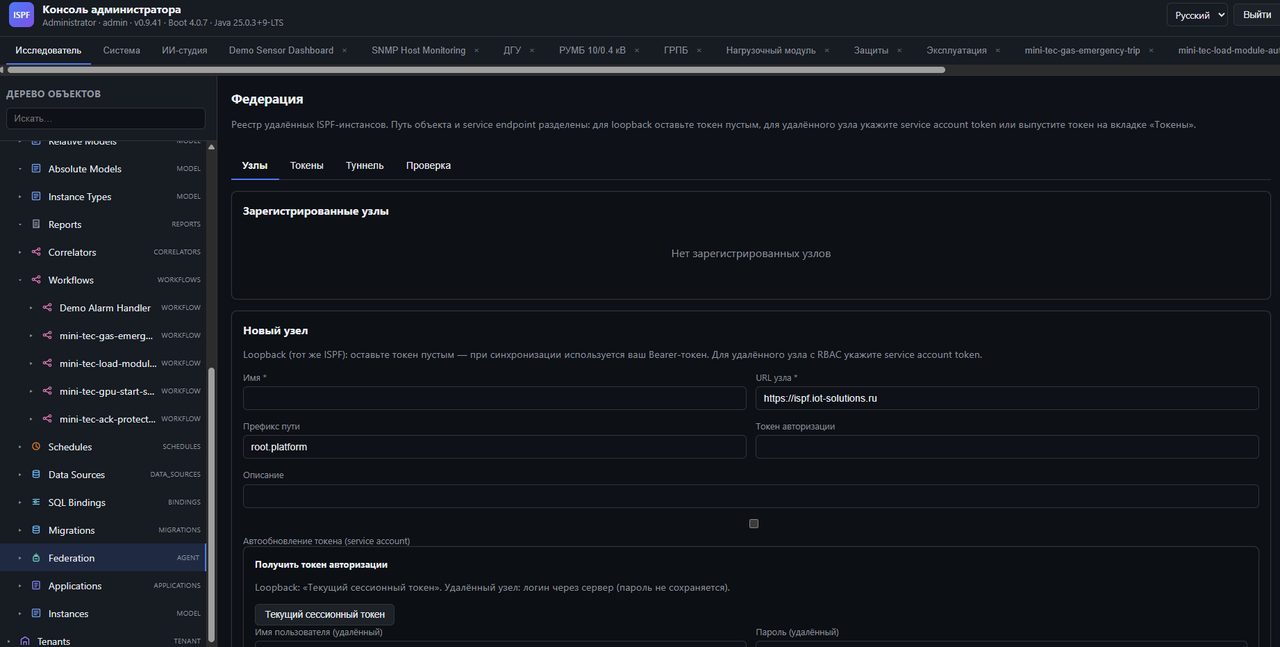Close the Demo Sensor Dashboard tab
Screen dimensions: 1280x647
(345, 50)
